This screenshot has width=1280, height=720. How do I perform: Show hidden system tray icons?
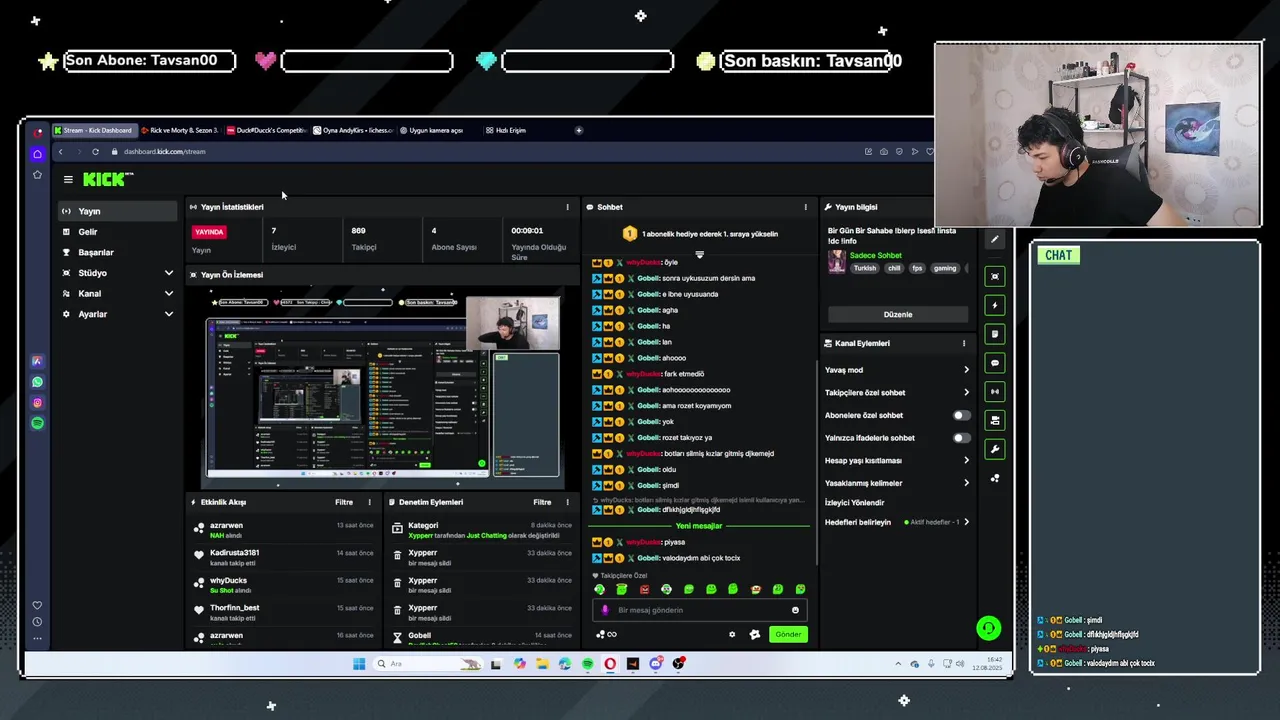coord(897,664)
